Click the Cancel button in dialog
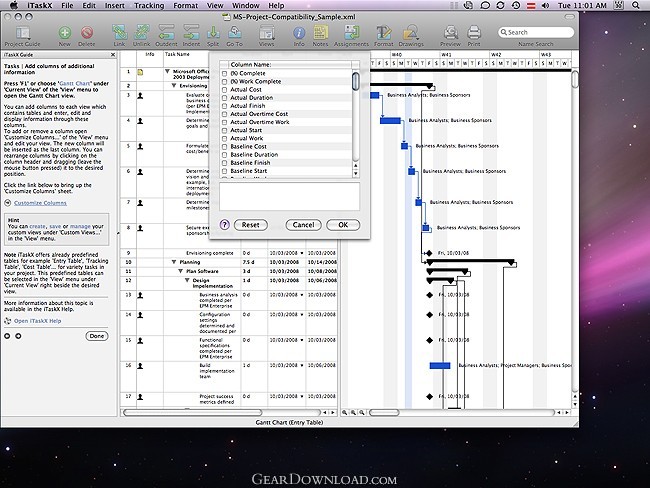 [303, 225]
